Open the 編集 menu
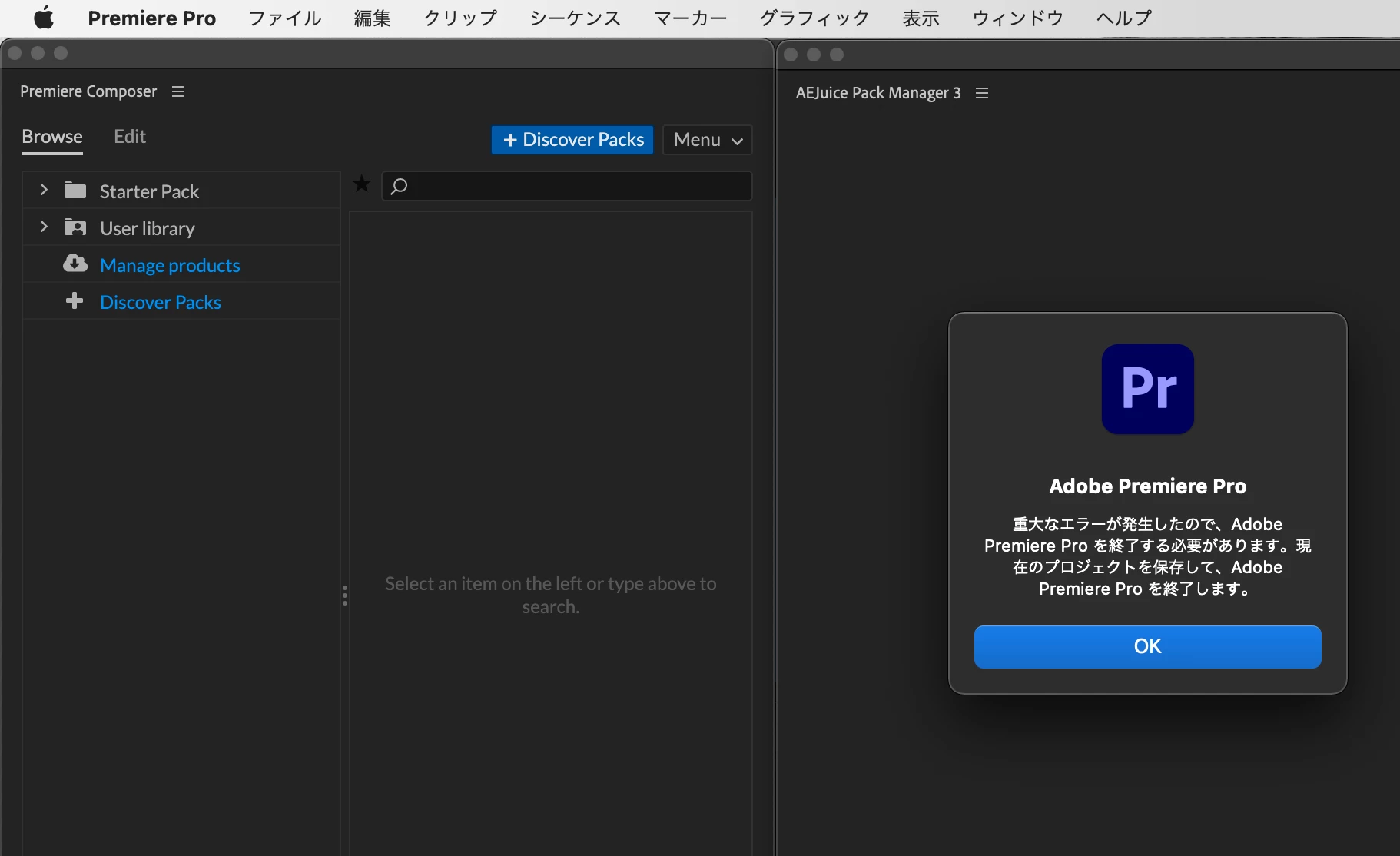Image resolution: width=1400 pixels, height=856 pixels. click(373, 18)
